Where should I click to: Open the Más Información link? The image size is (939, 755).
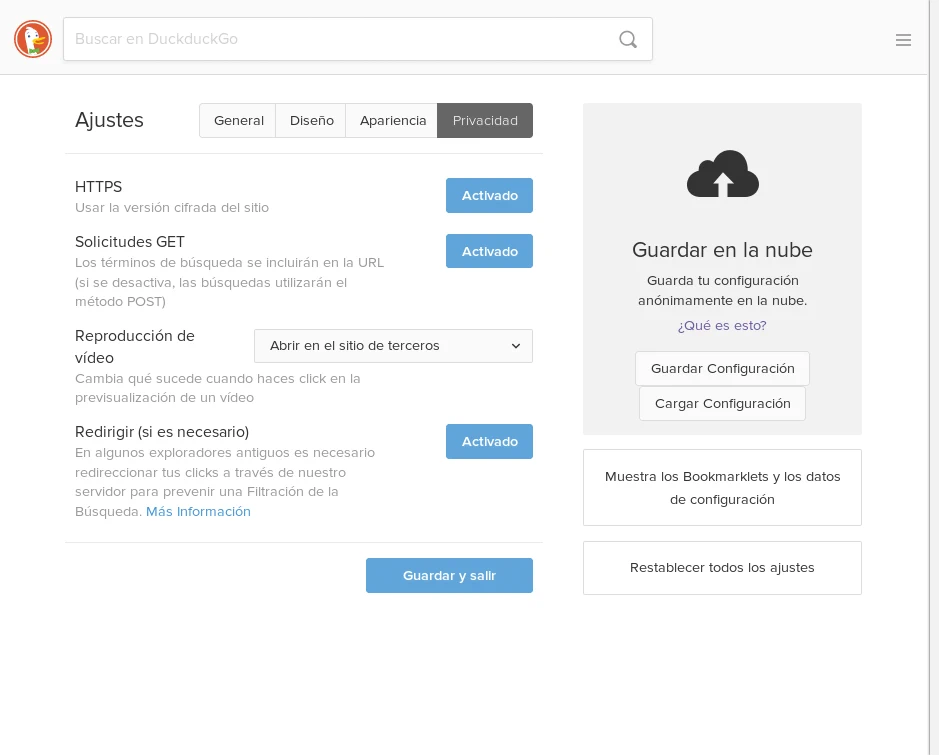point(198,511)
